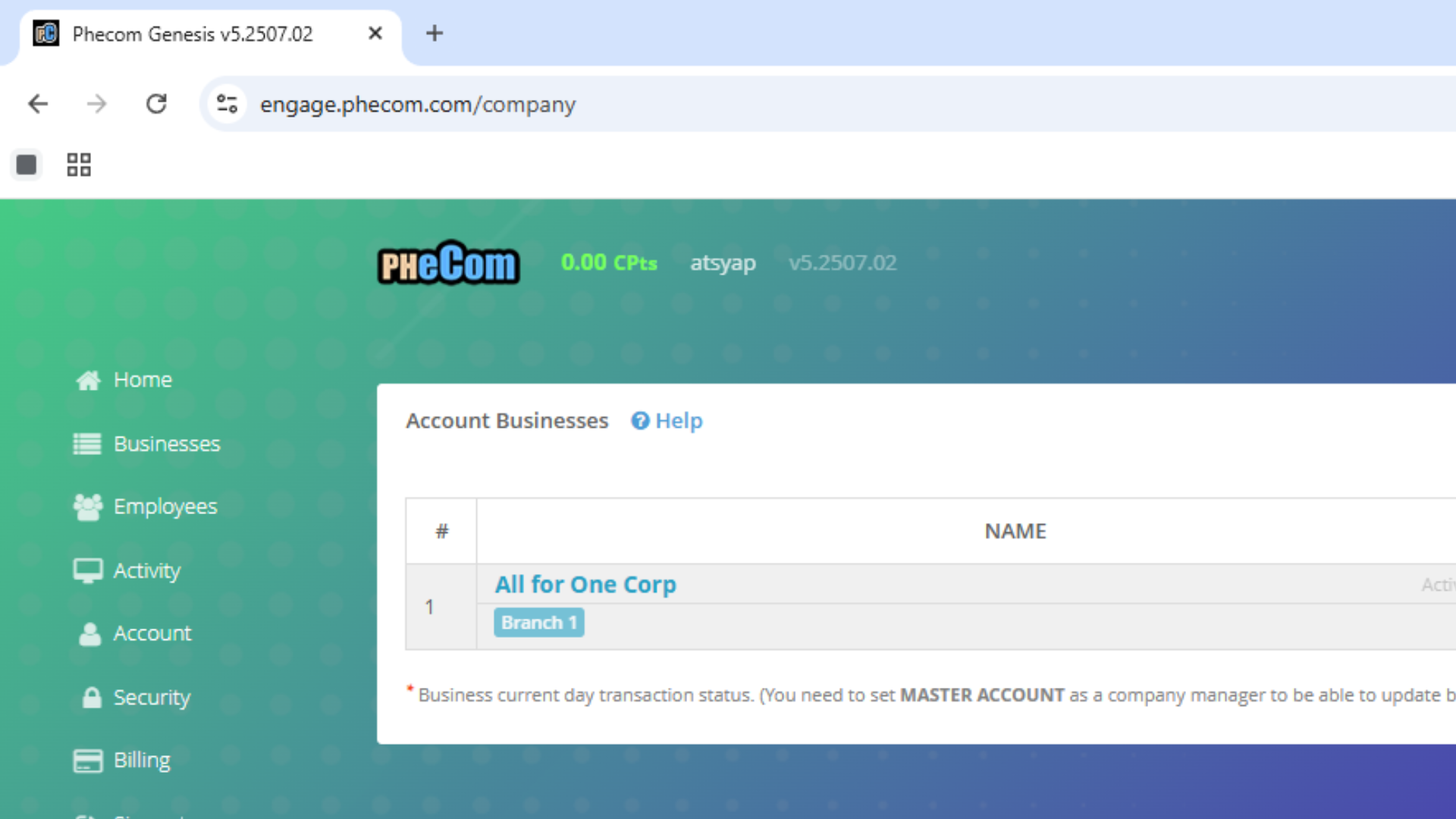The width and height of the screenshot is (1456, 819).
Task: View site information icon in address bar
Action: (227, 104)
